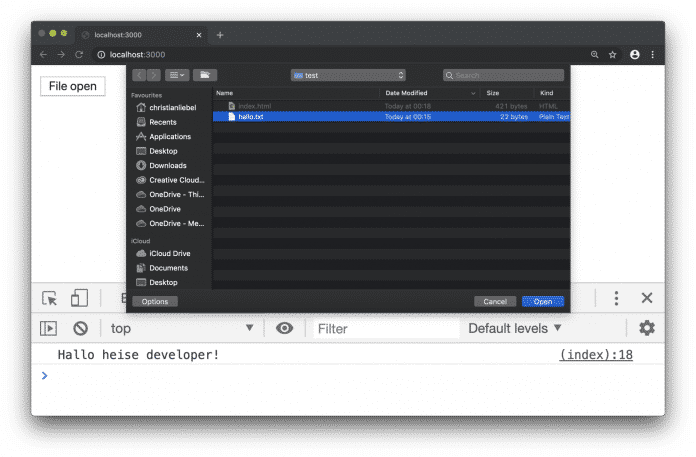Select the index.html file row

(x=391, y=106)
